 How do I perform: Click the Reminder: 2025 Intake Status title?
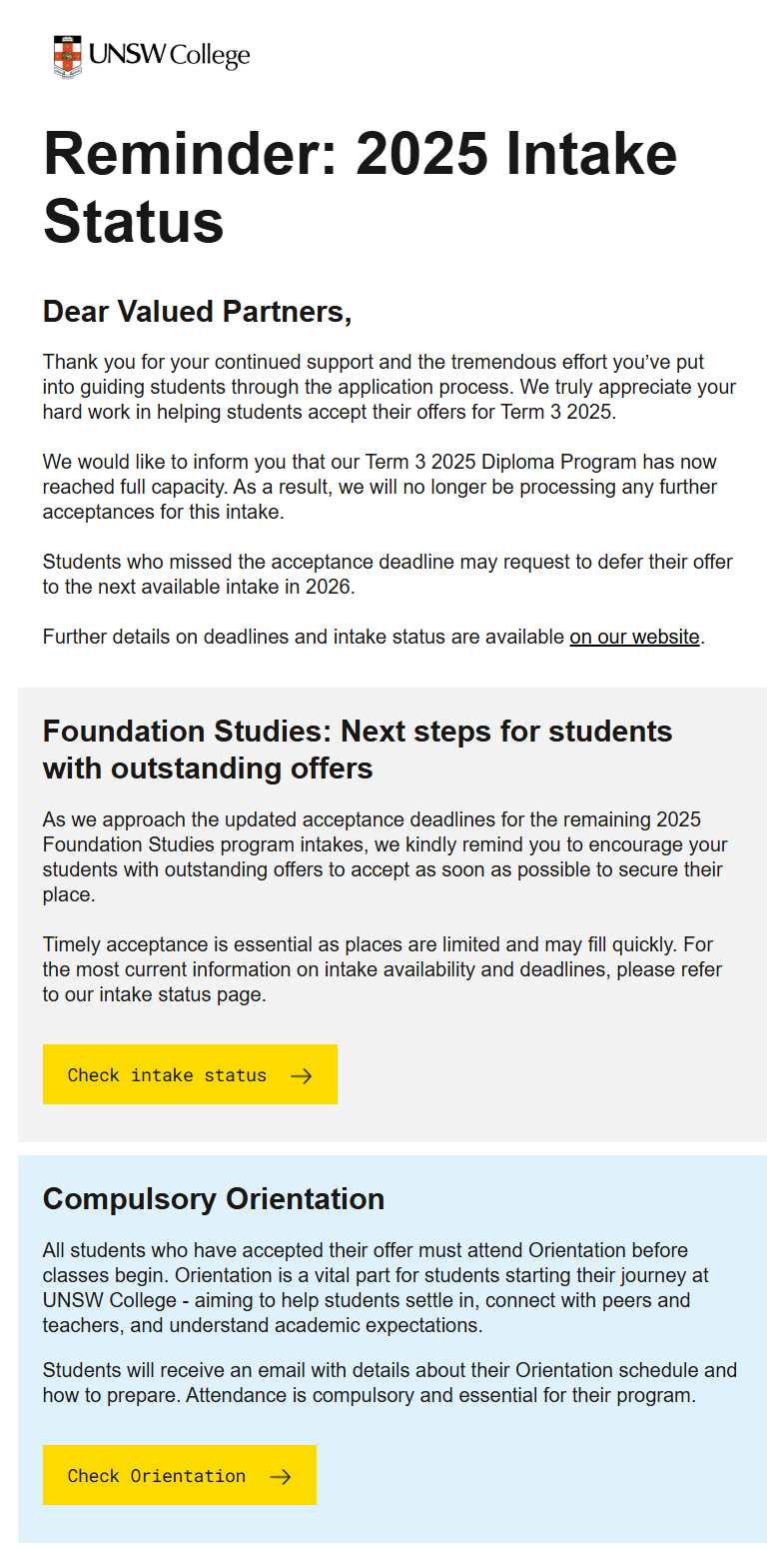360,187
